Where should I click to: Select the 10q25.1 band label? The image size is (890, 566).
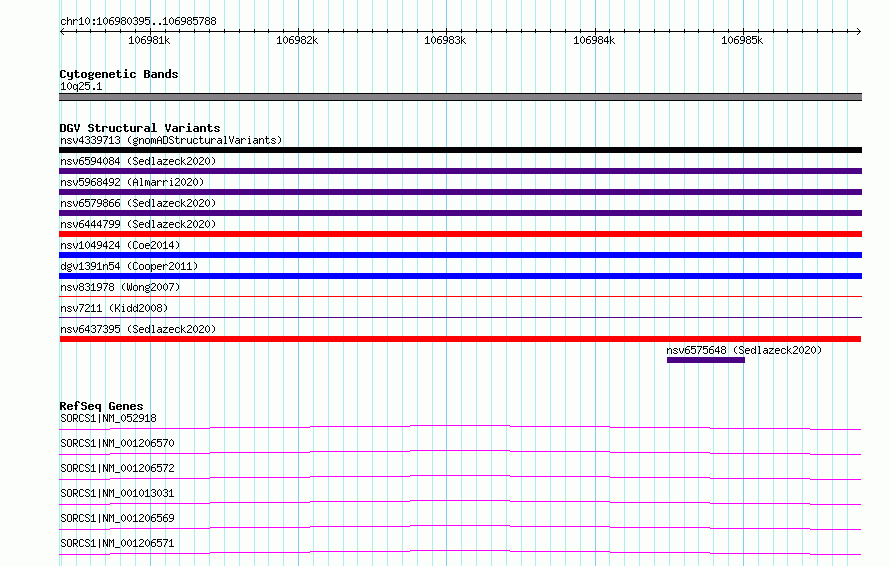[x=81, y=86]
